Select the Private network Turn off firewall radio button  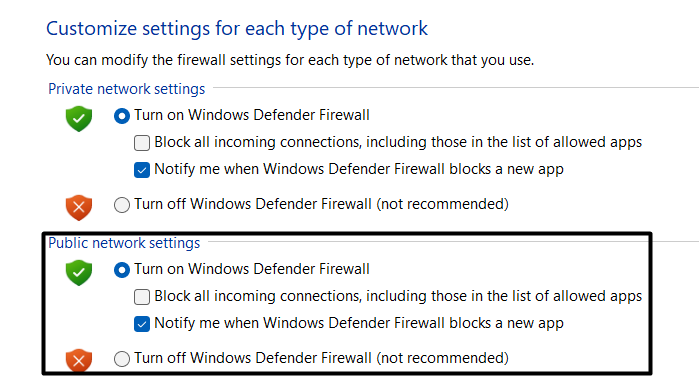(x=122, y=205)
